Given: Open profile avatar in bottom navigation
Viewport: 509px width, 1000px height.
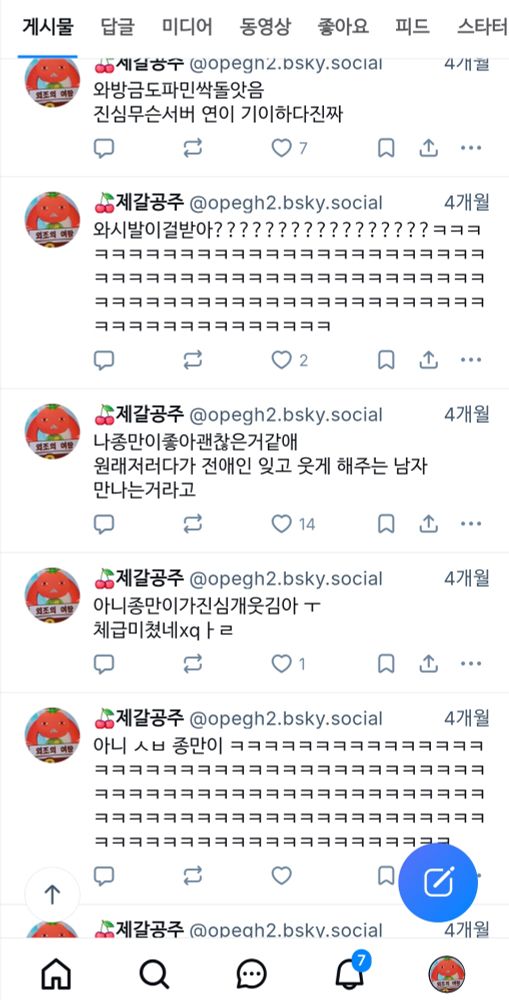Looking at the screenshot, I should pyautogui.click(x=446, y=974).
